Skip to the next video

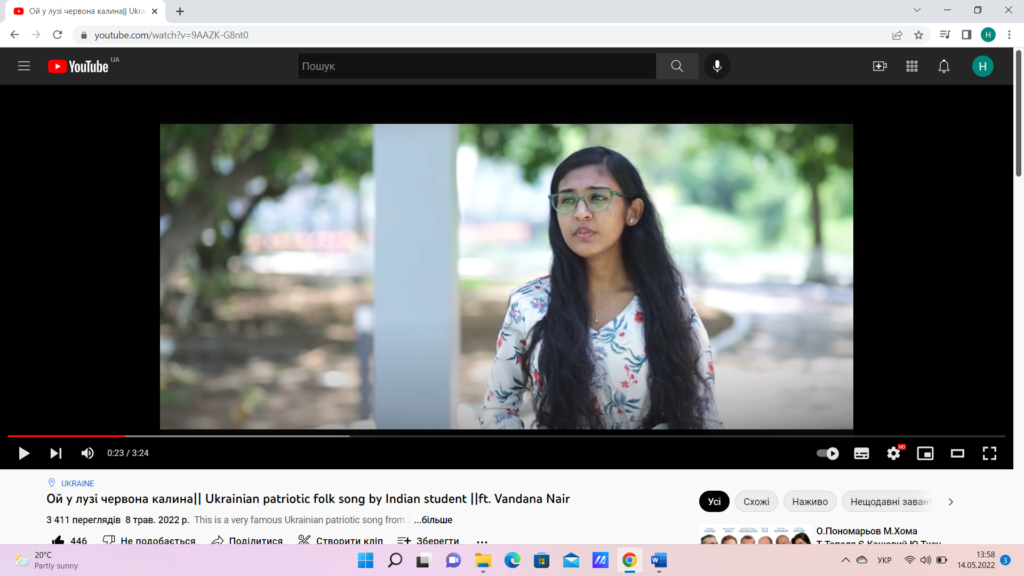pyautogui.click(x=56, y=453)
